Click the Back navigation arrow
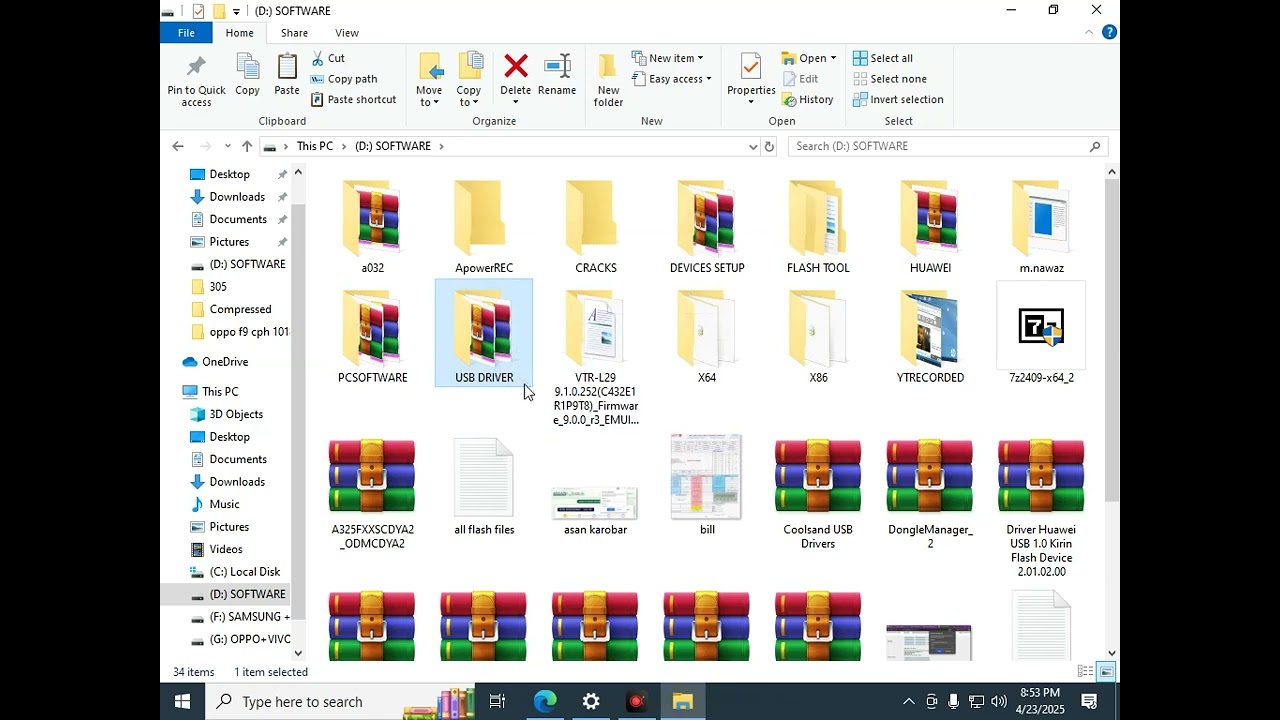 tap(178, 146)
